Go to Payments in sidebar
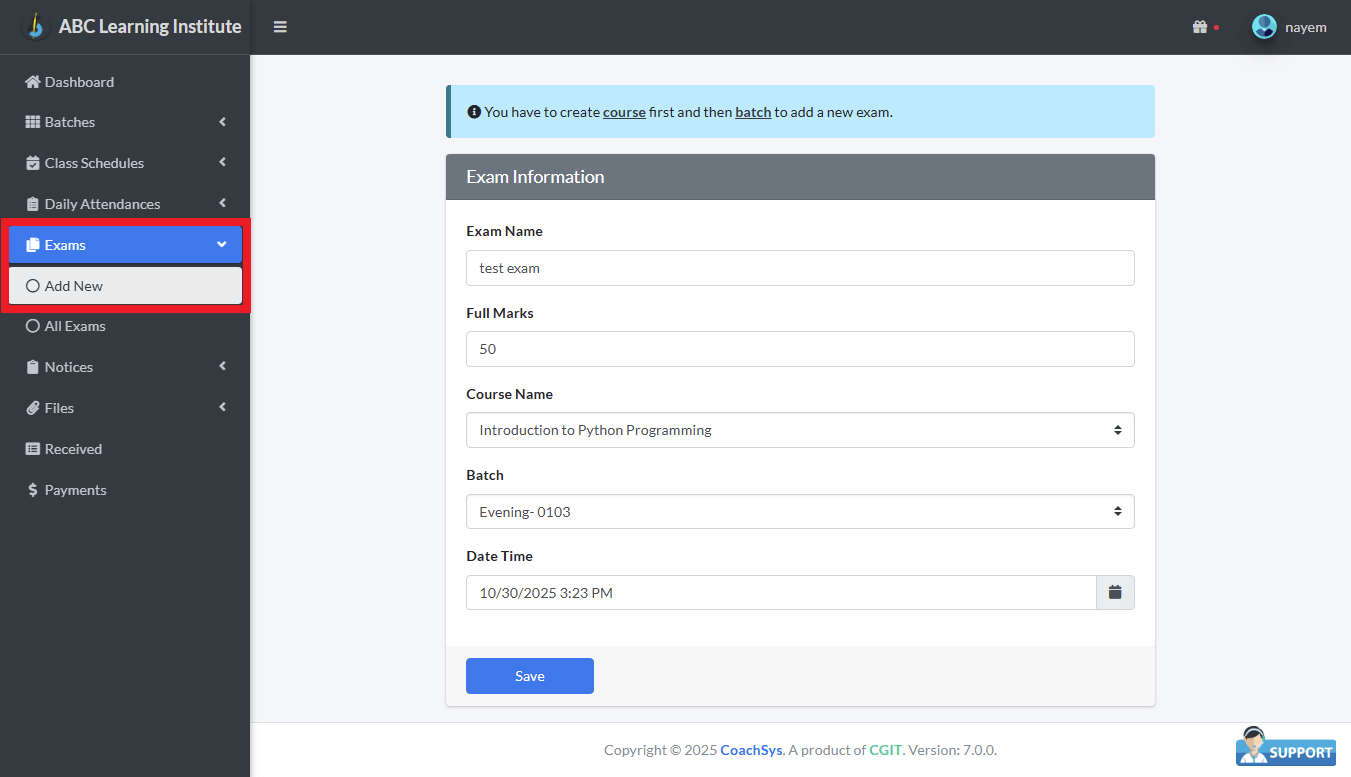This screenshot has width=1351, height=777. tap(75, 490)
